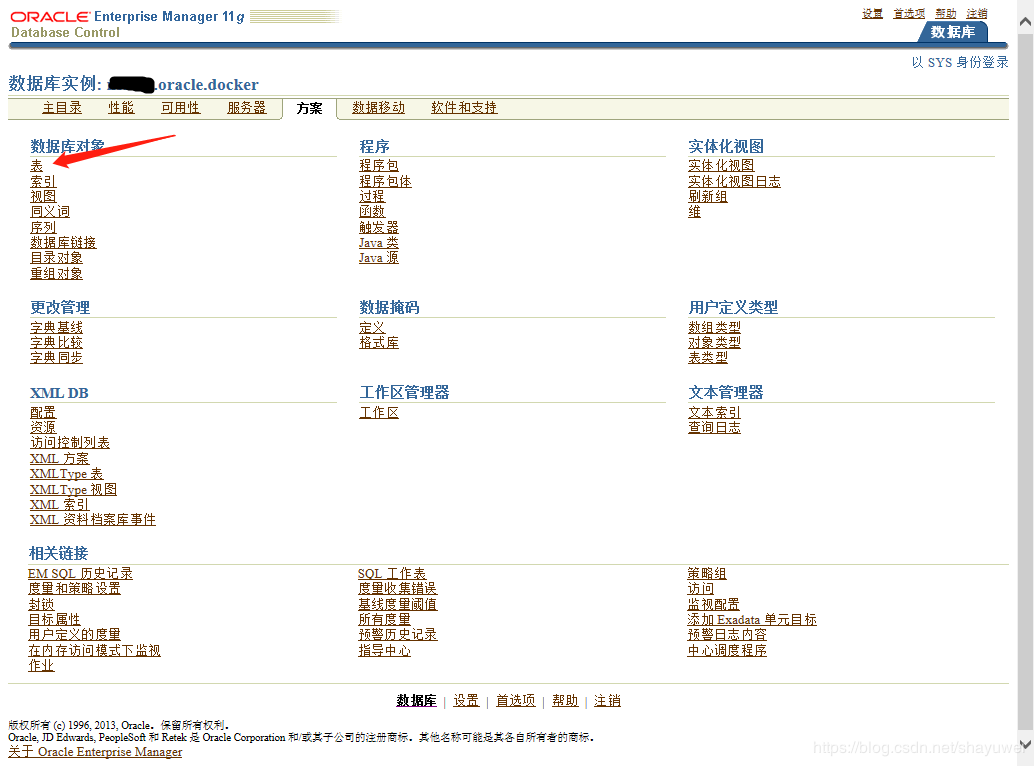Open the XMLType 表 link

point(67,474)
